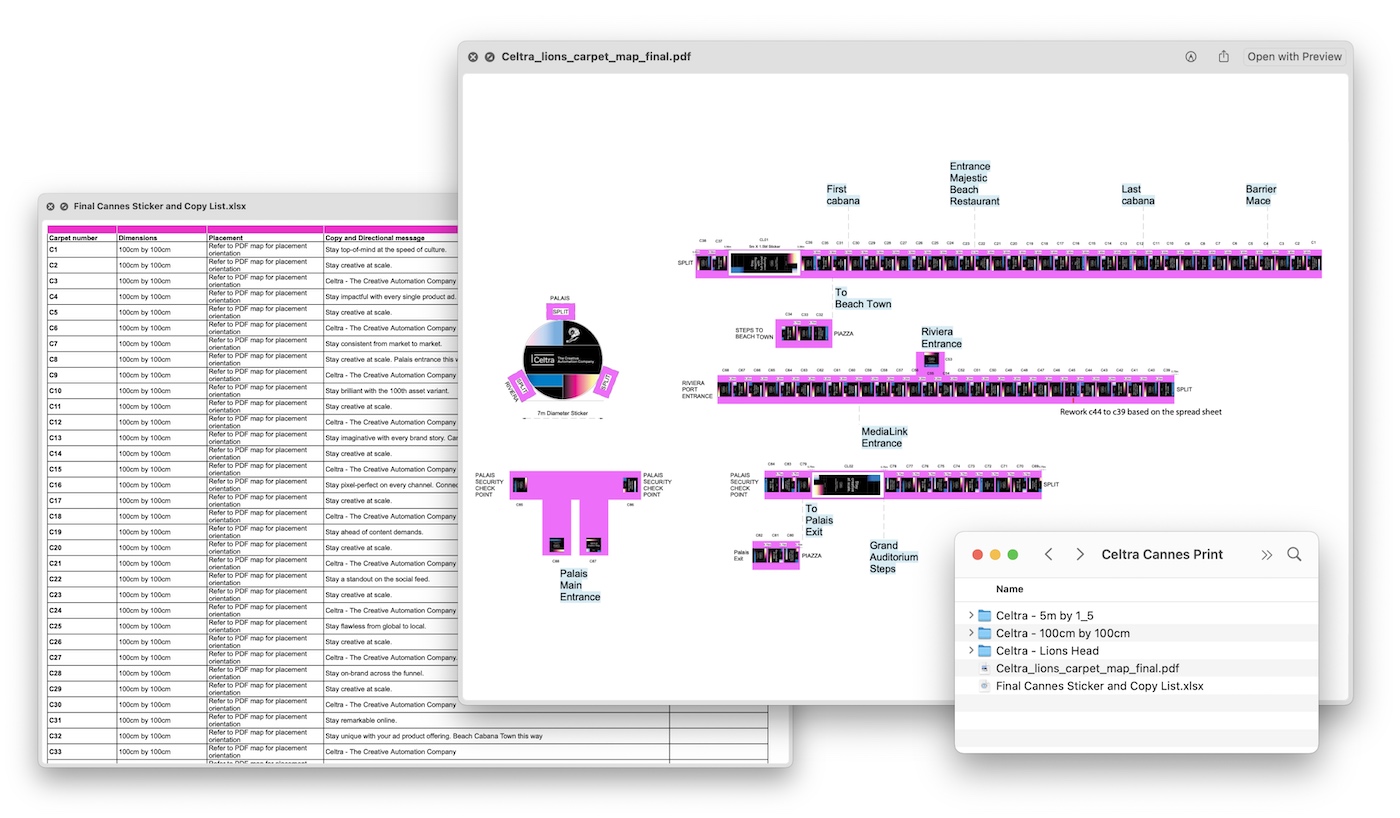Open the PDF with Preview
This screenshot has height=818, width=1400.
tap(1294, 57)
